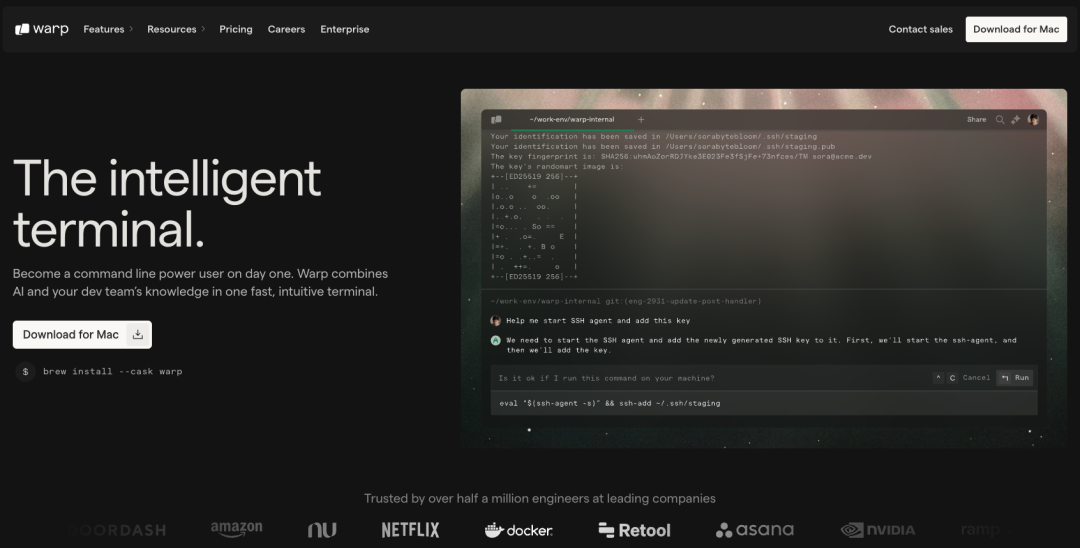
Task: Click the AI sparkle icon in the terminal header
Action: (x=1015, y=120)
